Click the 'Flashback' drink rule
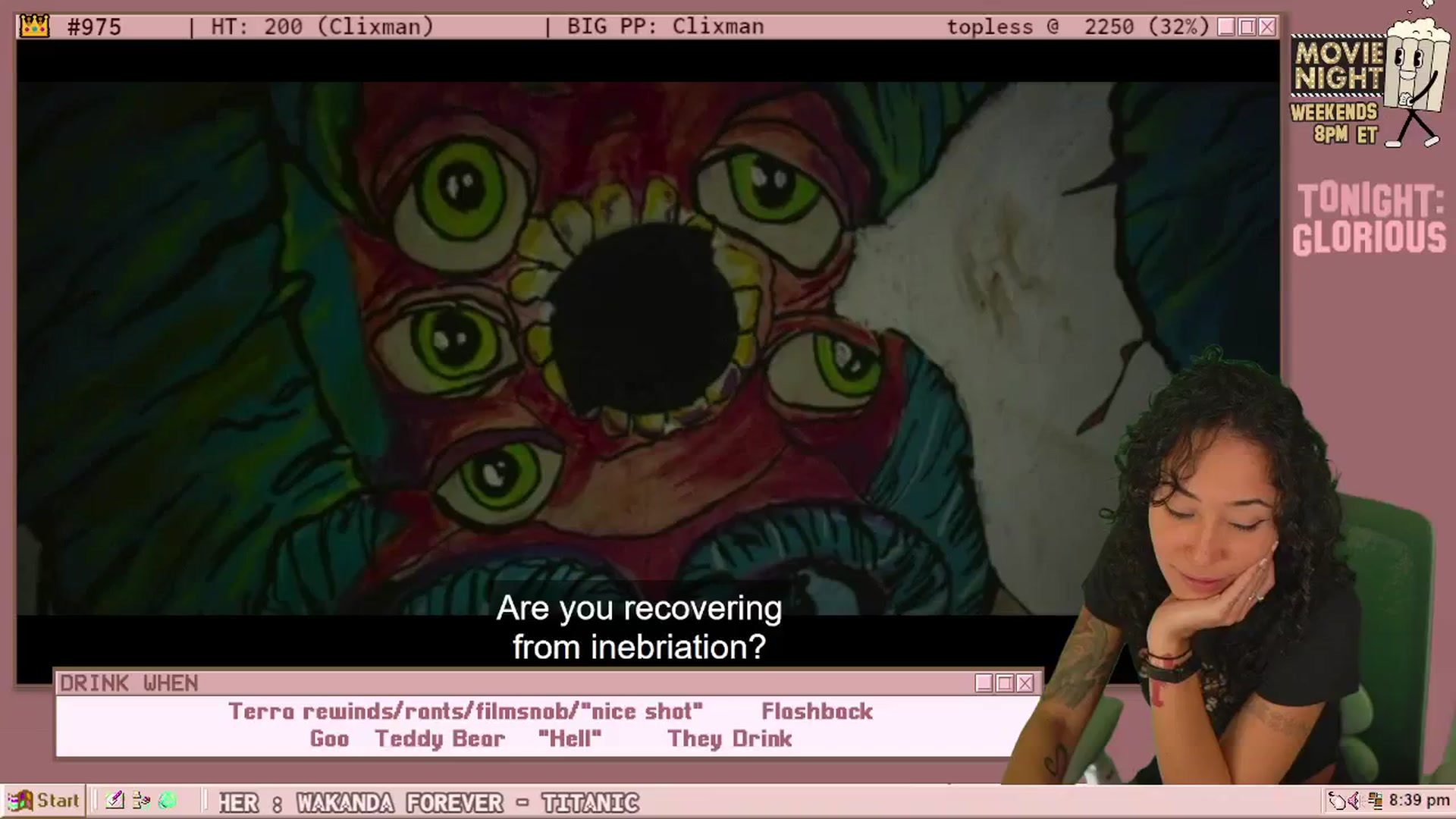The width and height of the screenshot is (1456, 819). [817, 711]
